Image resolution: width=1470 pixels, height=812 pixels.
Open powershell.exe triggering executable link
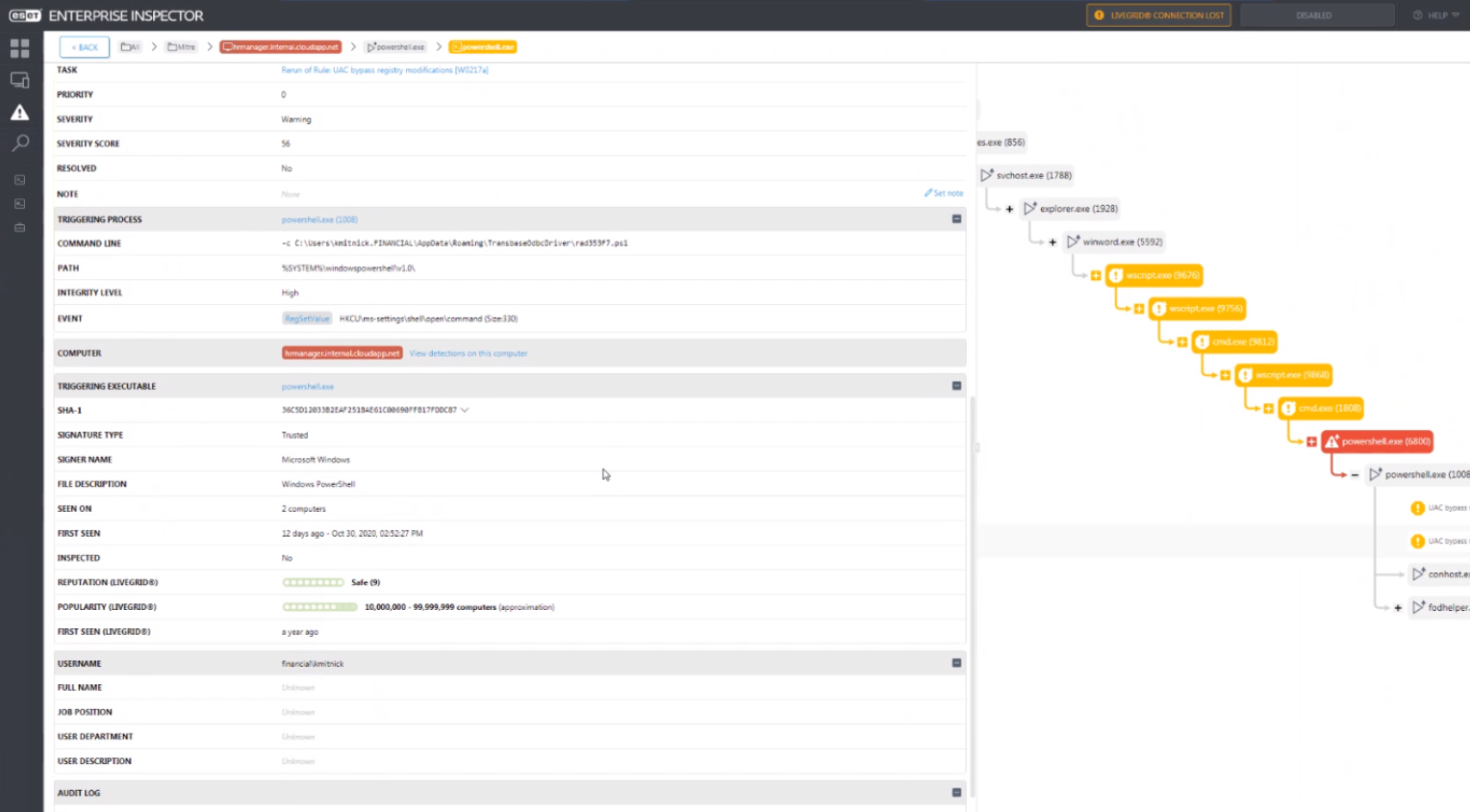coord(308,386)
